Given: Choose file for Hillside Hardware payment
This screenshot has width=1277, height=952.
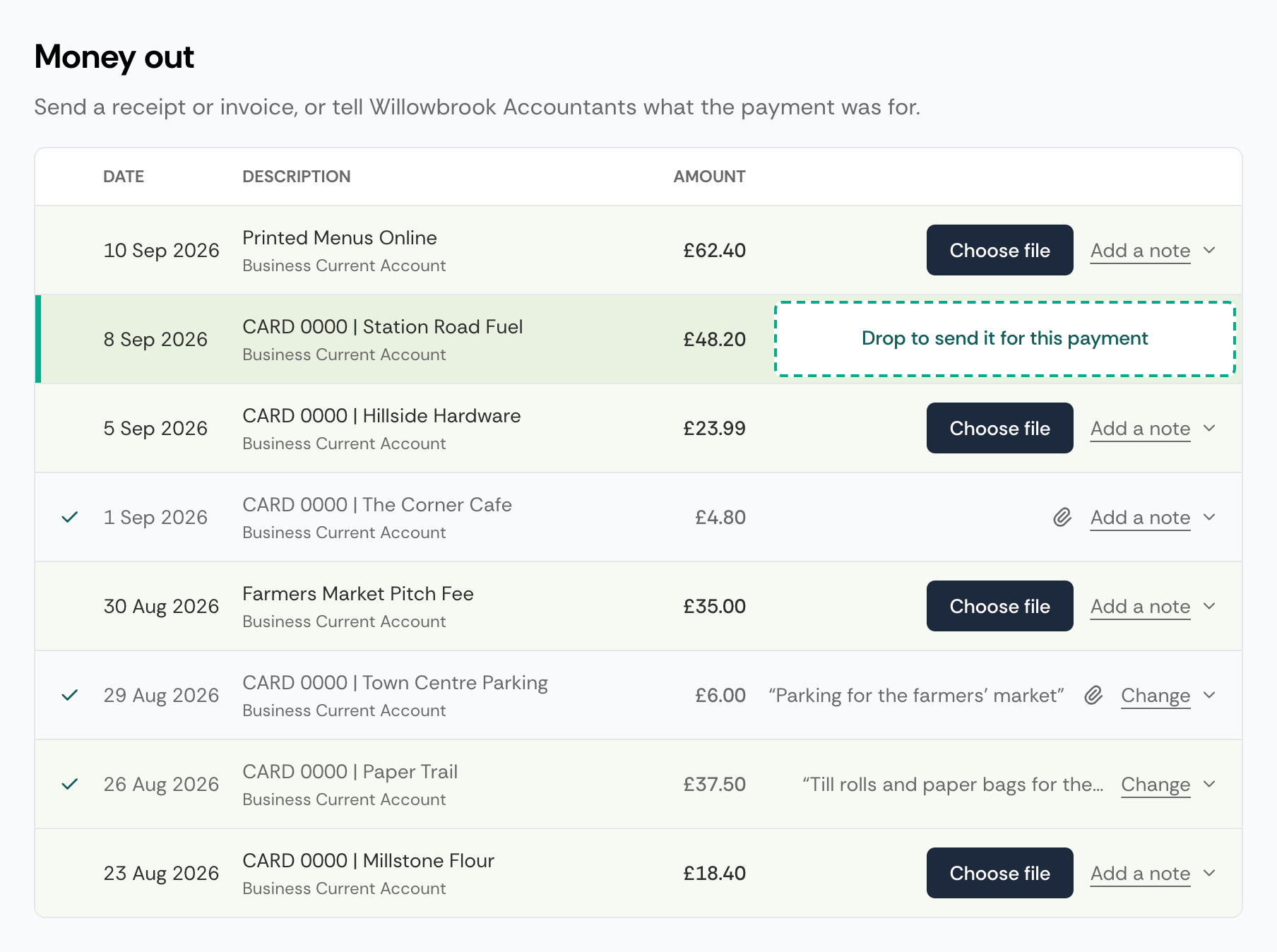Looking at the screenshot, I should point(999,428).
